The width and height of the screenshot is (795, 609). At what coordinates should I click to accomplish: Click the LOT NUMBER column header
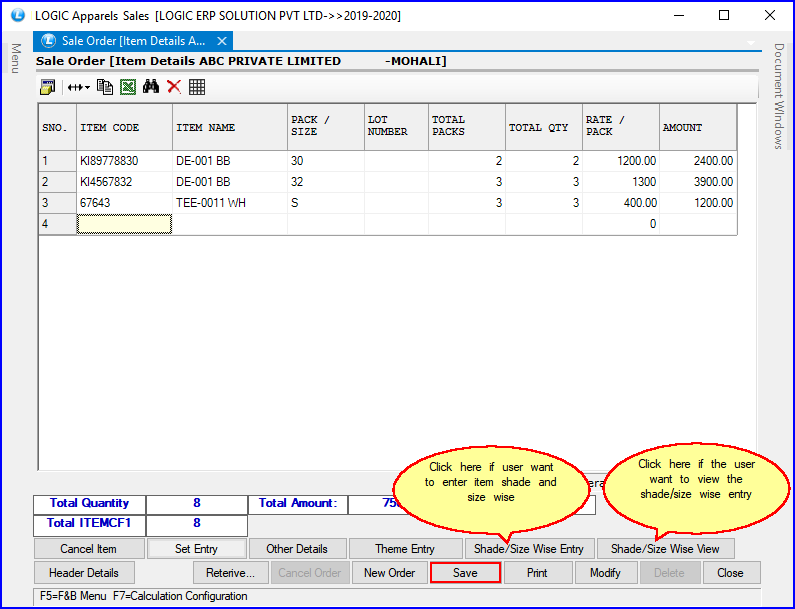[x=396, y=127]
